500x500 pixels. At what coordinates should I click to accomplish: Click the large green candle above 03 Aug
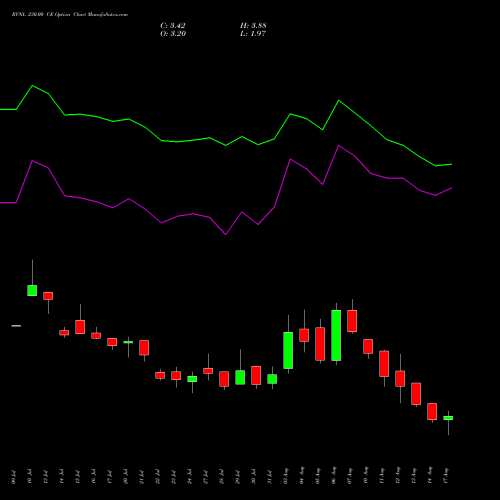pos(288,350)
